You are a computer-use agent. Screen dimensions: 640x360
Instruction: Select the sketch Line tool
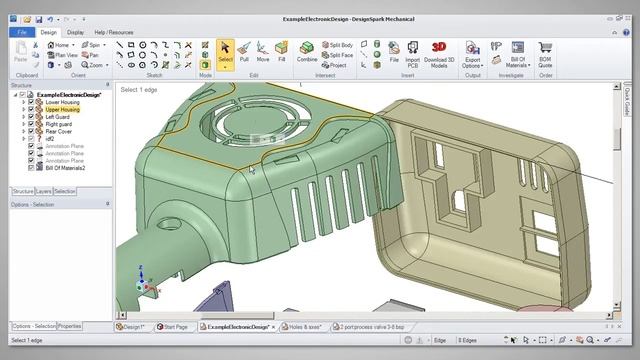119,45
